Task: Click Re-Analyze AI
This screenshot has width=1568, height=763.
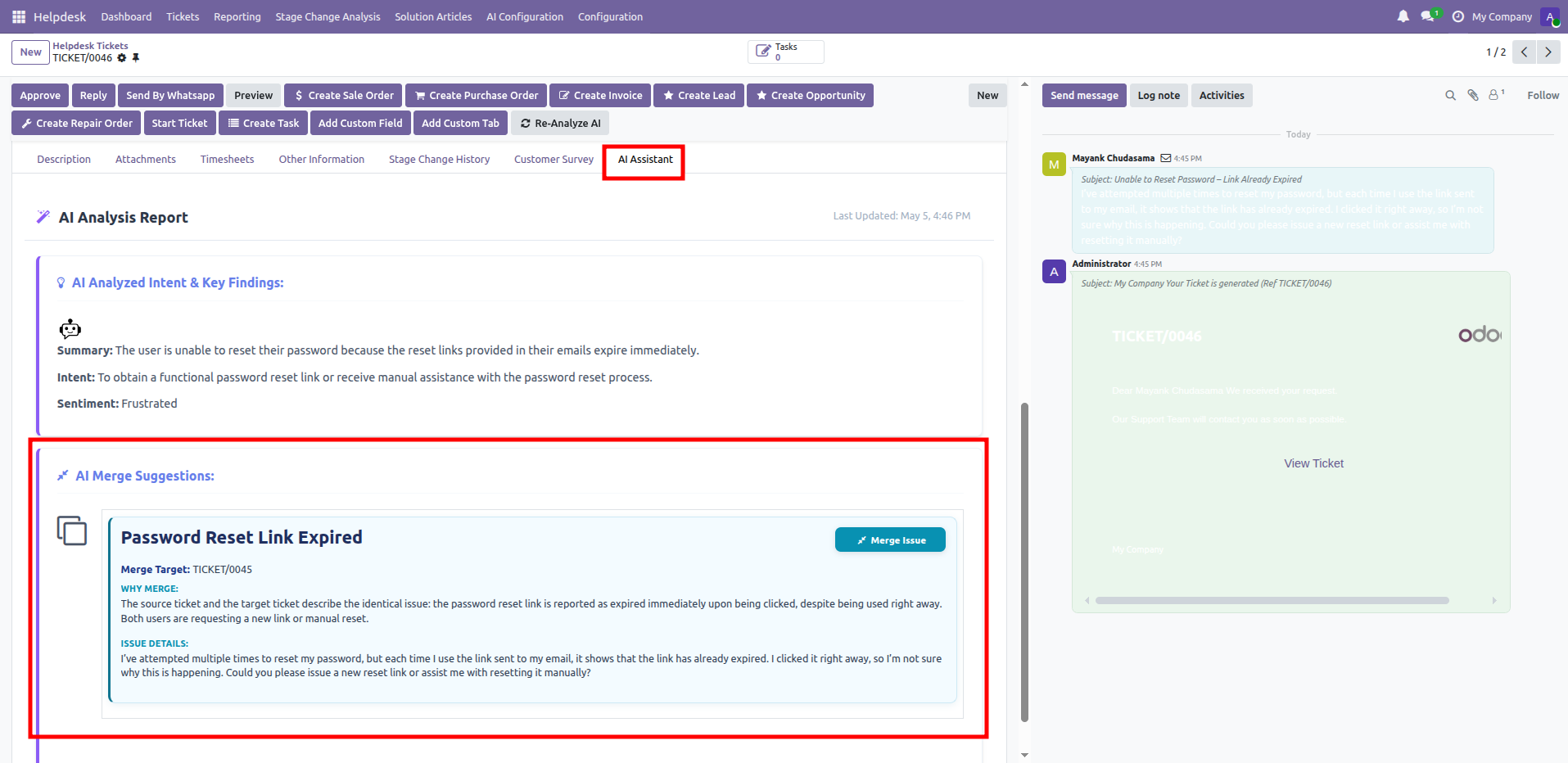Action: [560, 123]
